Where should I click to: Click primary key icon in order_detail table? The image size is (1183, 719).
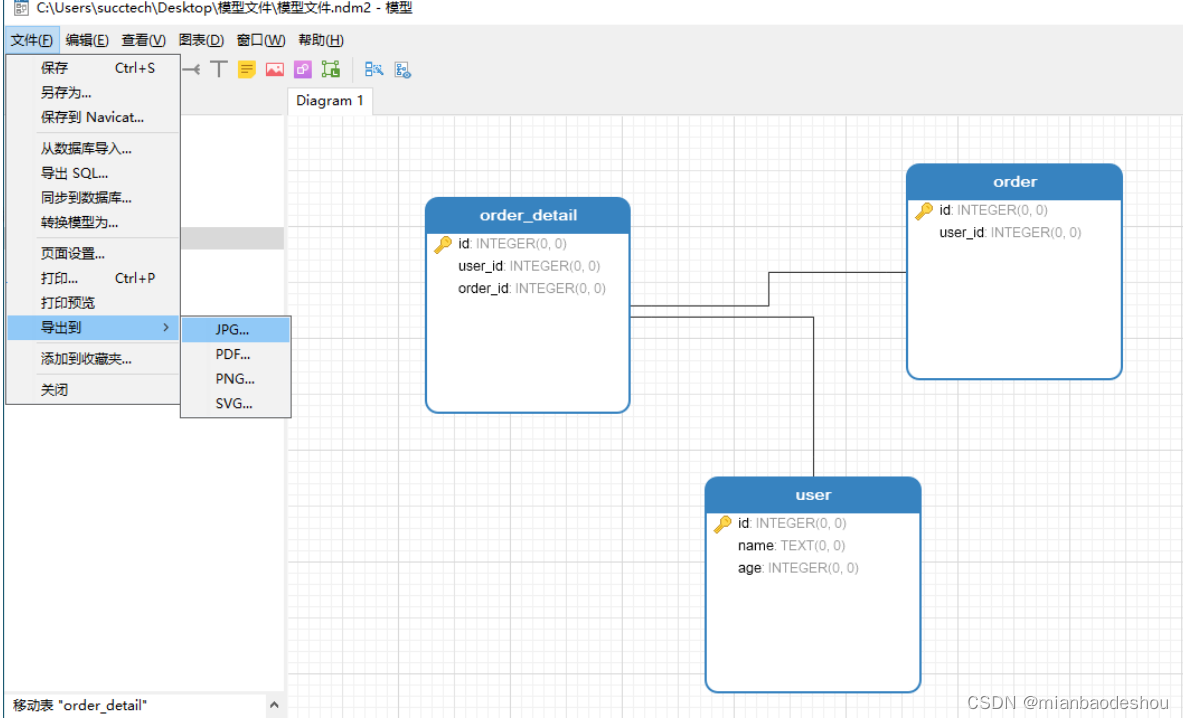pyautogui.click(x=443, y=244)
